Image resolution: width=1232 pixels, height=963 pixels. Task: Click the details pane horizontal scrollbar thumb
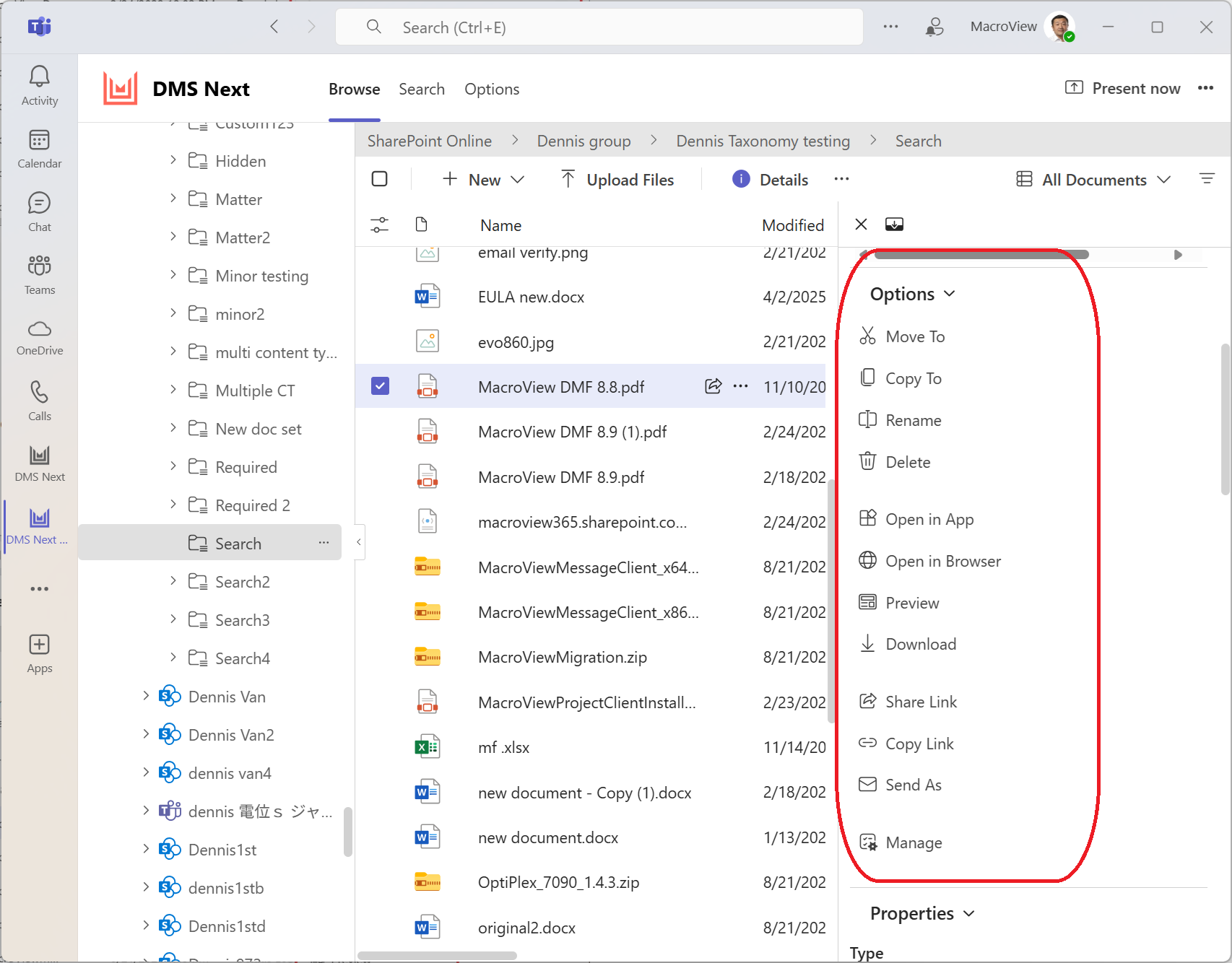[x=981, y=254]
